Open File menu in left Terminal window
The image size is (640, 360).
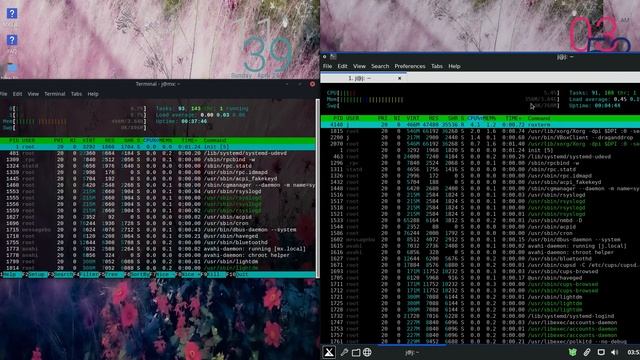3,94
